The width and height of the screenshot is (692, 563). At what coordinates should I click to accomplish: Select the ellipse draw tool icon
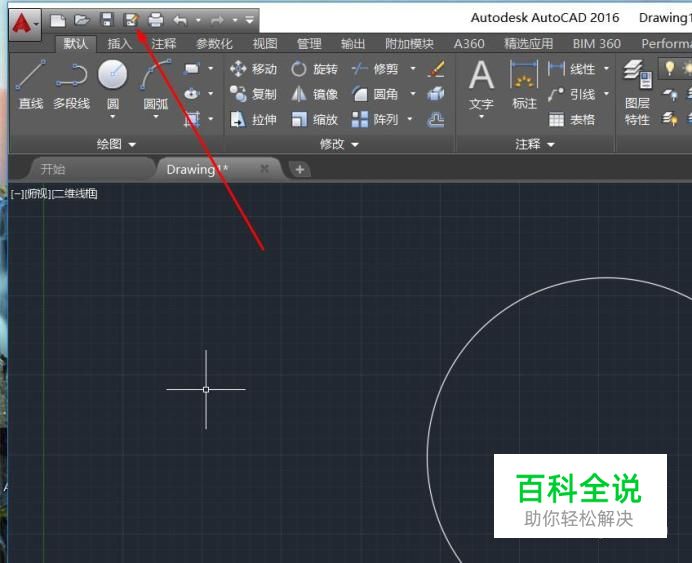[x=192, y=94]
